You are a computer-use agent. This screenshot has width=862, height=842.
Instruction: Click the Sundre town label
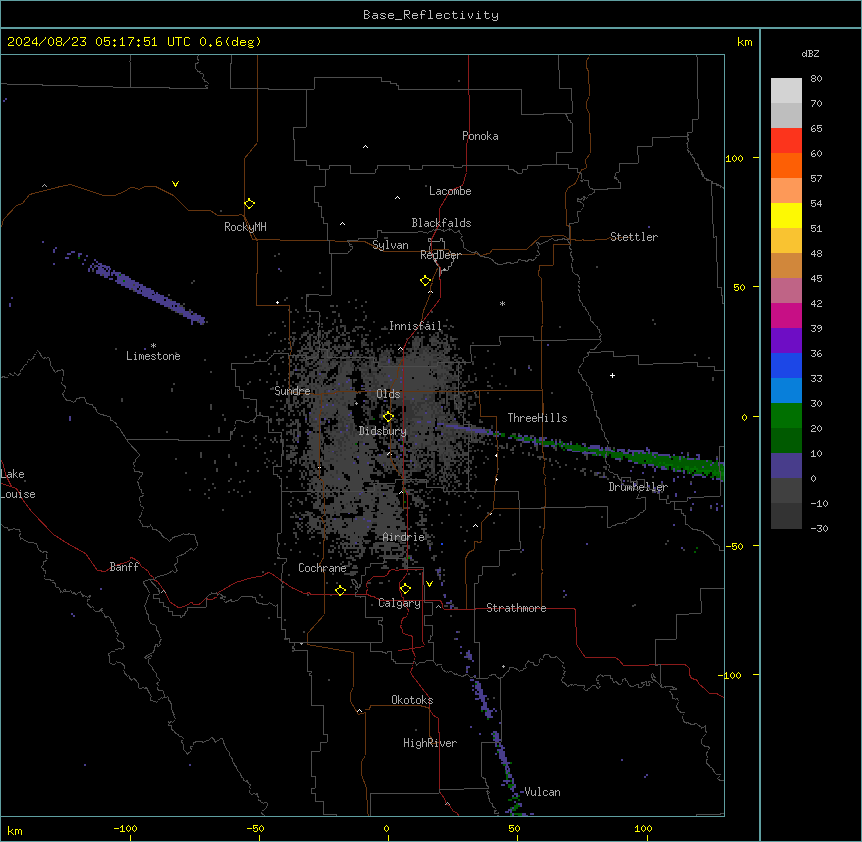point(292,391)
